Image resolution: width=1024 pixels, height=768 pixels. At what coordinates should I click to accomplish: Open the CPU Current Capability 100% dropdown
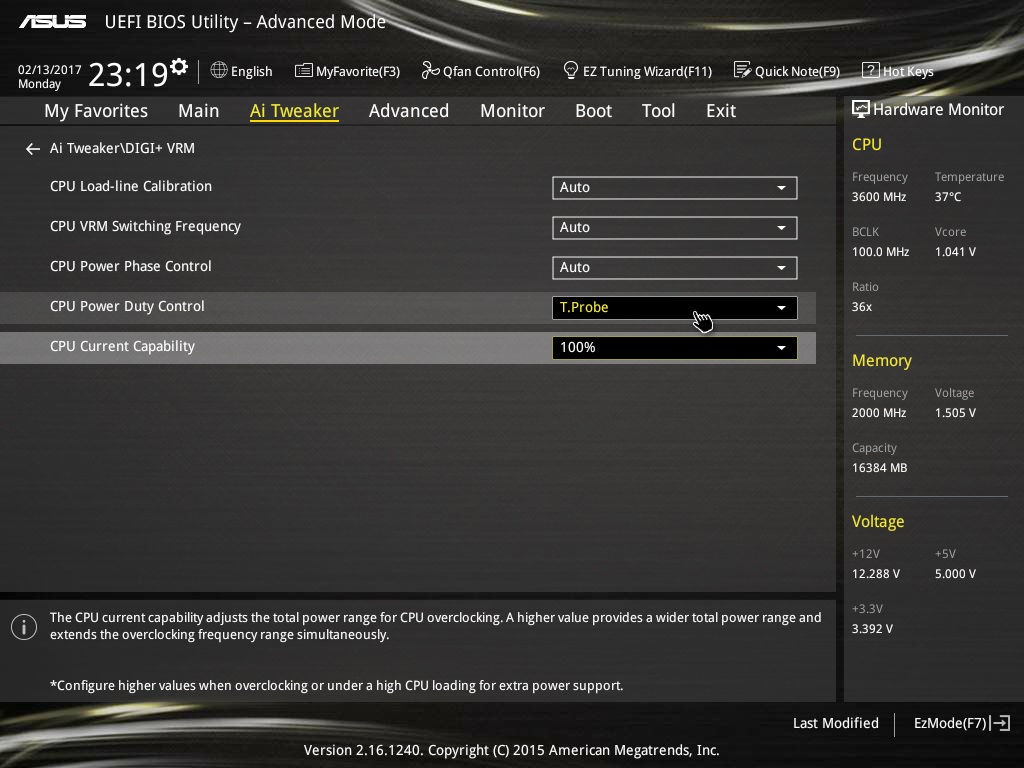tap(675, 347)
